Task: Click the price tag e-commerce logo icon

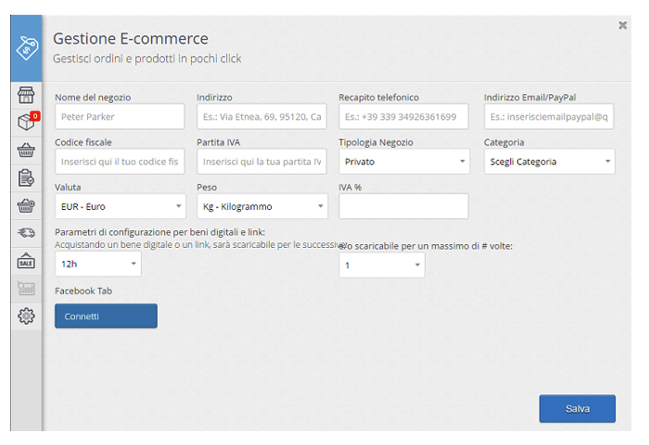Action: coord(26,48)
